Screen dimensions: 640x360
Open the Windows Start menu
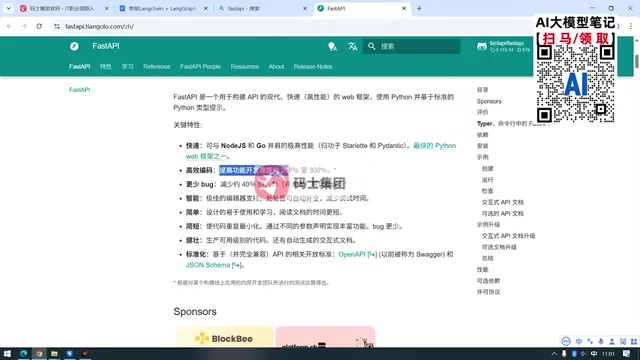click(7, 353)
